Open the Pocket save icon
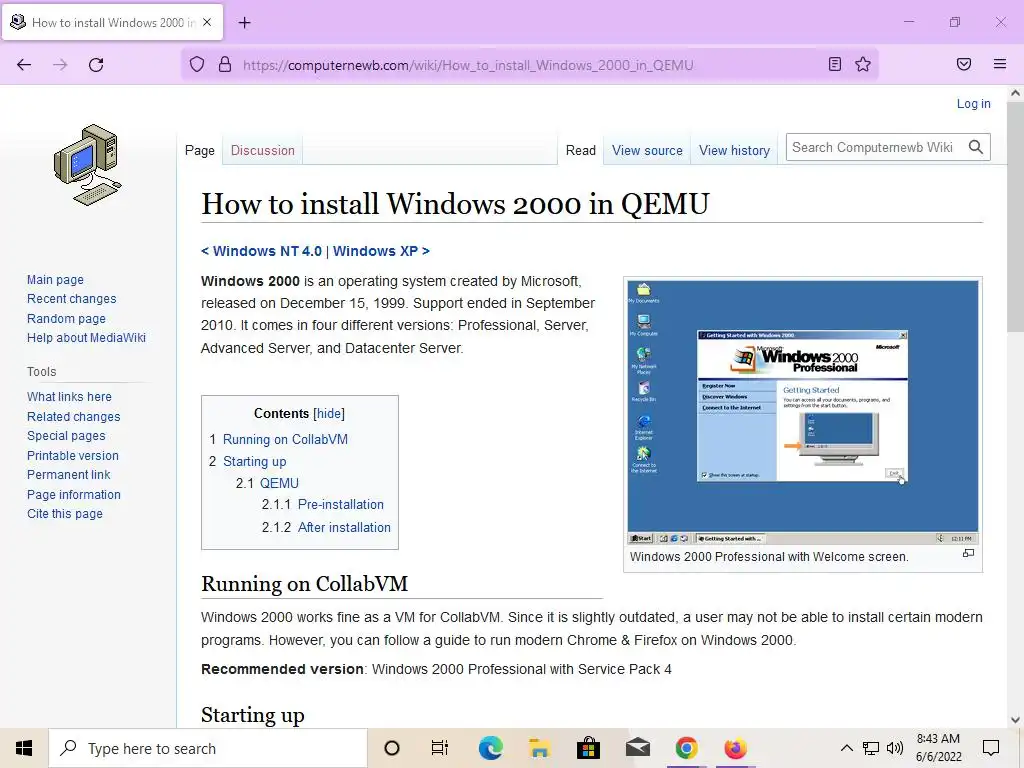1024x768 pixels. tap(964, 64)
